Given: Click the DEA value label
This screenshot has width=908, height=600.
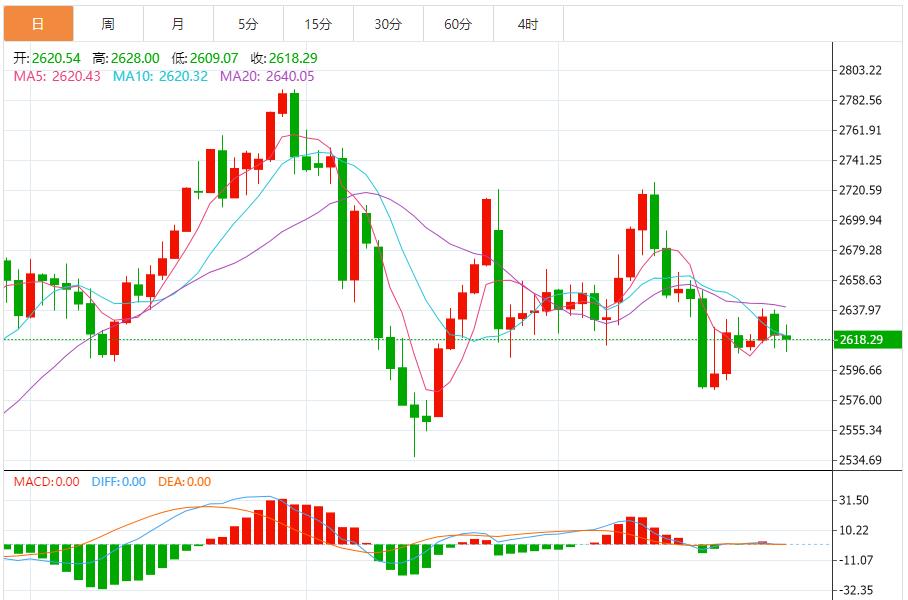Looking at the screenshot, I should click(x=184, y=482).
